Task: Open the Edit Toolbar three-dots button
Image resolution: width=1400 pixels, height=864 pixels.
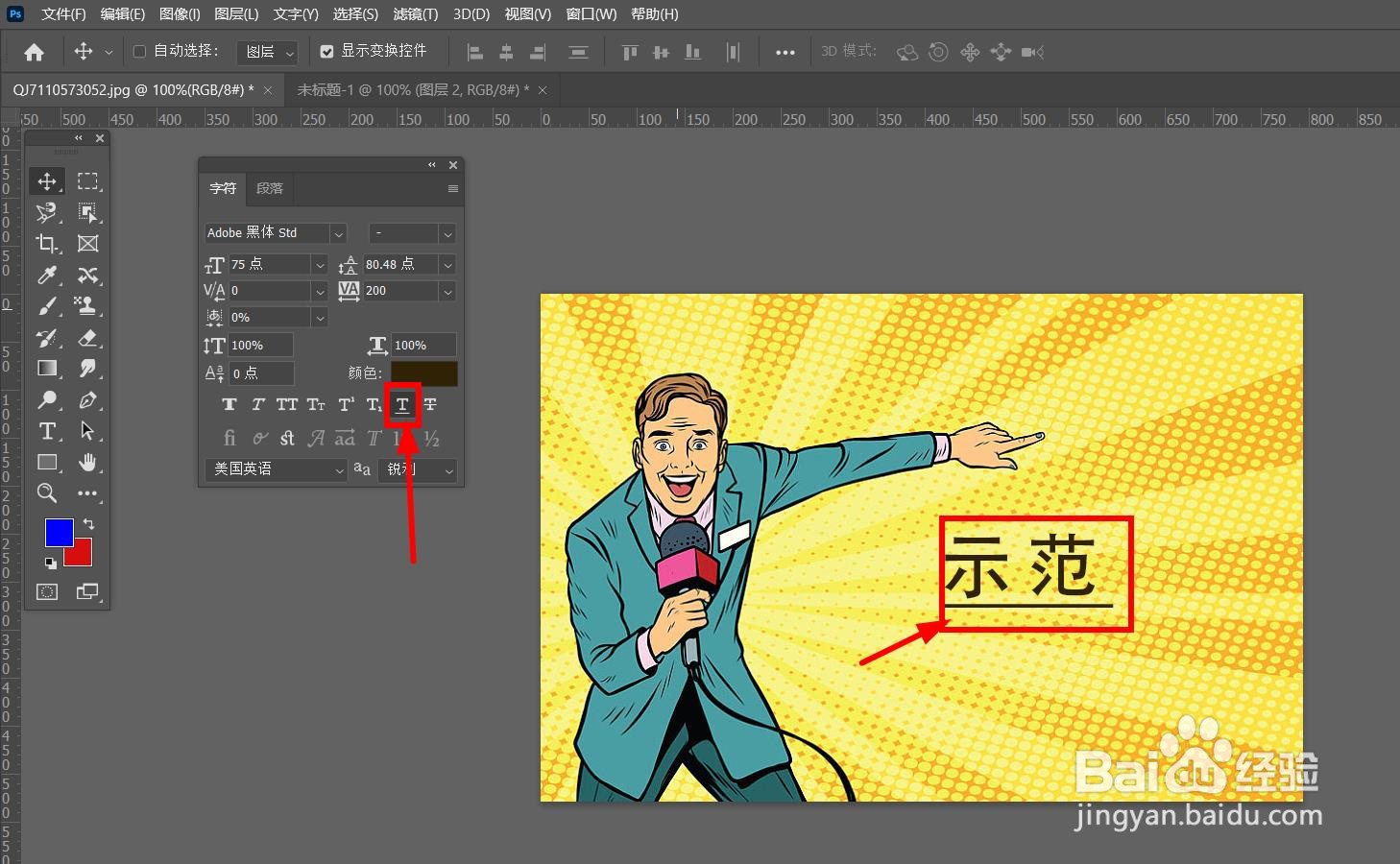Action: point(87,493)
